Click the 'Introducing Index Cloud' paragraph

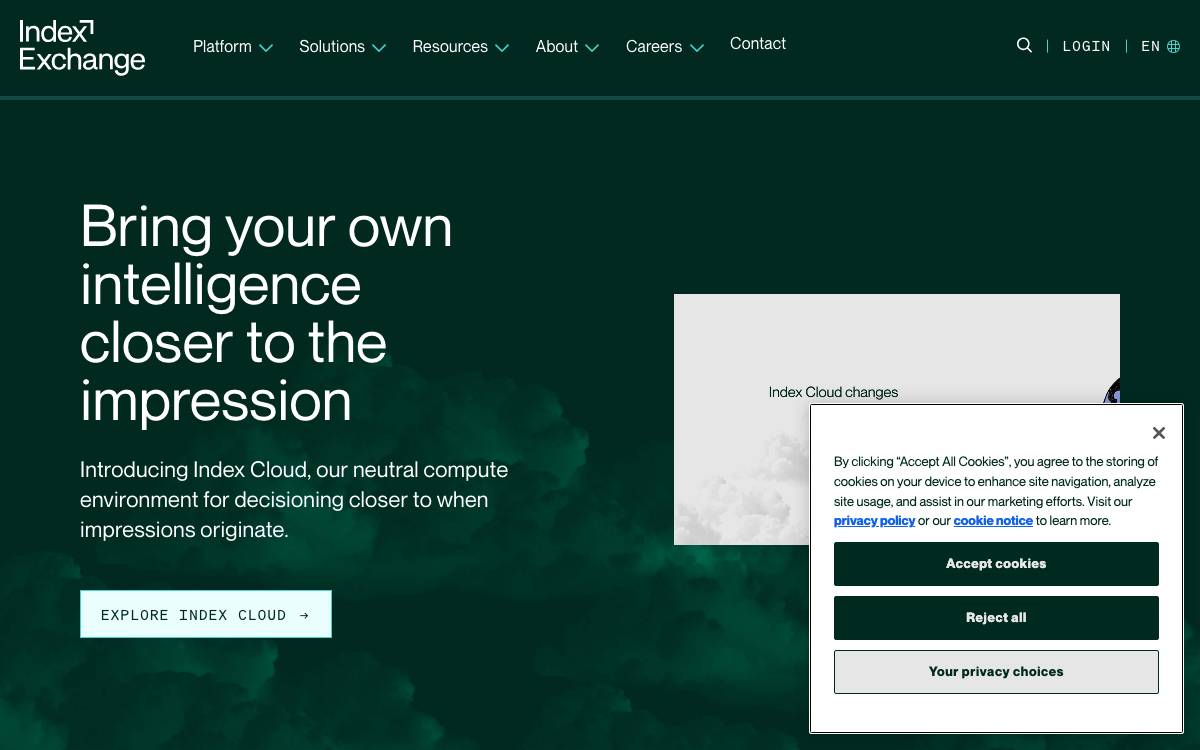tap(294, 499)
